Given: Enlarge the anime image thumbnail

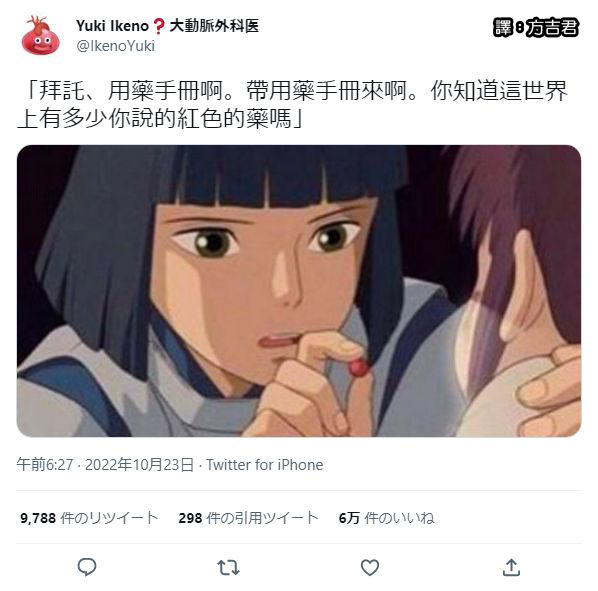Looking at the screenshot, I should pos(299,291).
